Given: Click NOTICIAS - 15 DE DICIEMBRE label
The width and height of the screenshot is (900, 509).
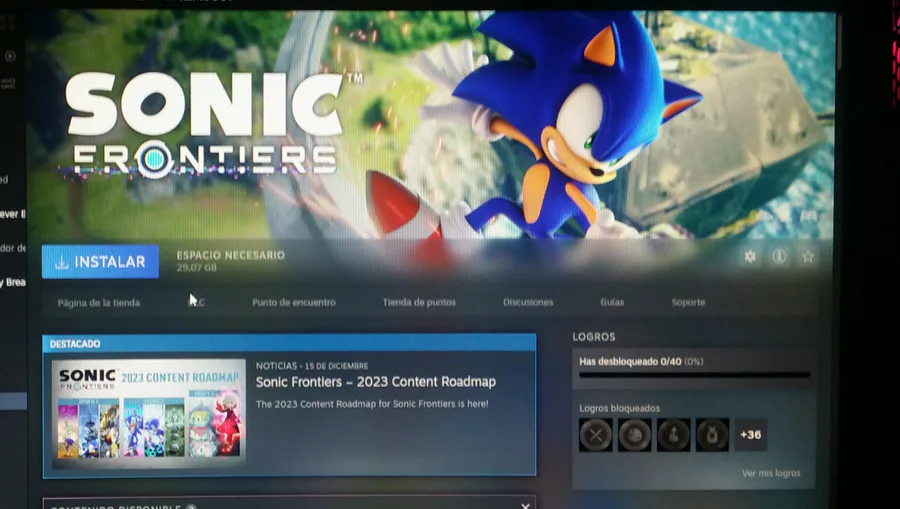Looking at the screenshot, I should click(x=312, y=366).
